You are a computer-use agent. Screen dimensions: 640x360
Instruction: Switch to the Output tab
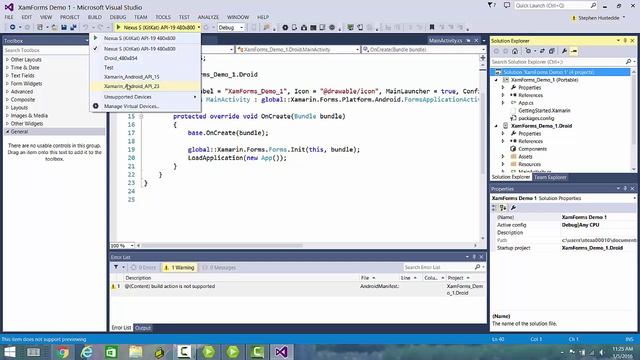pyautogui.click(x=142, y=328)
